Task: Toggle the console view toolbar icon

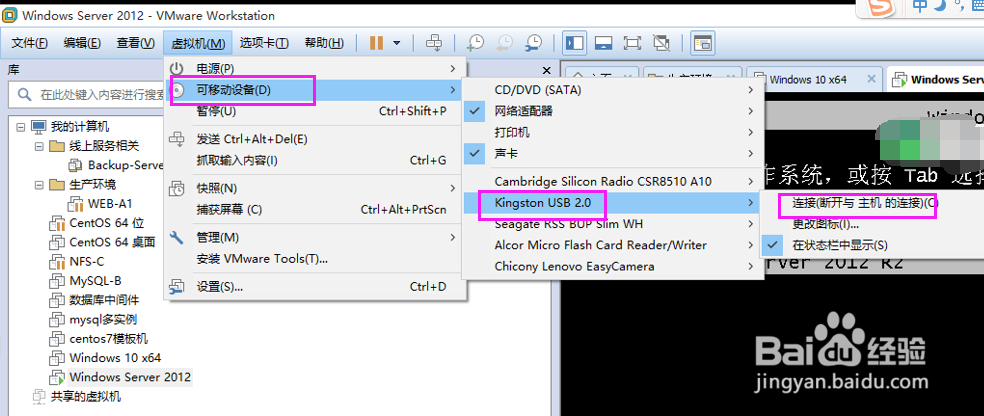Action: (703, 43)
